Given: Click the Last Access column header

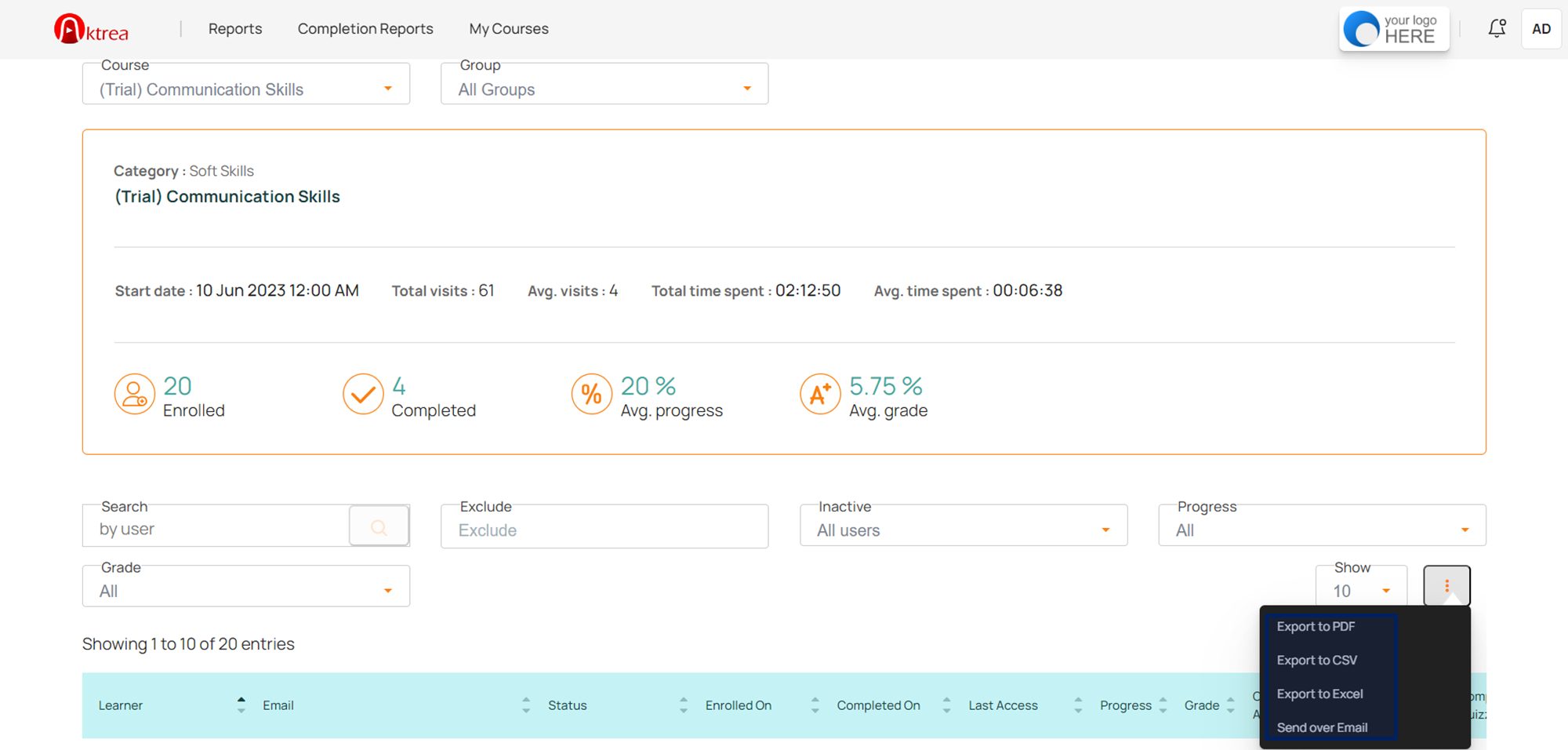Looking at the screenshot, I should (1004, 705).
